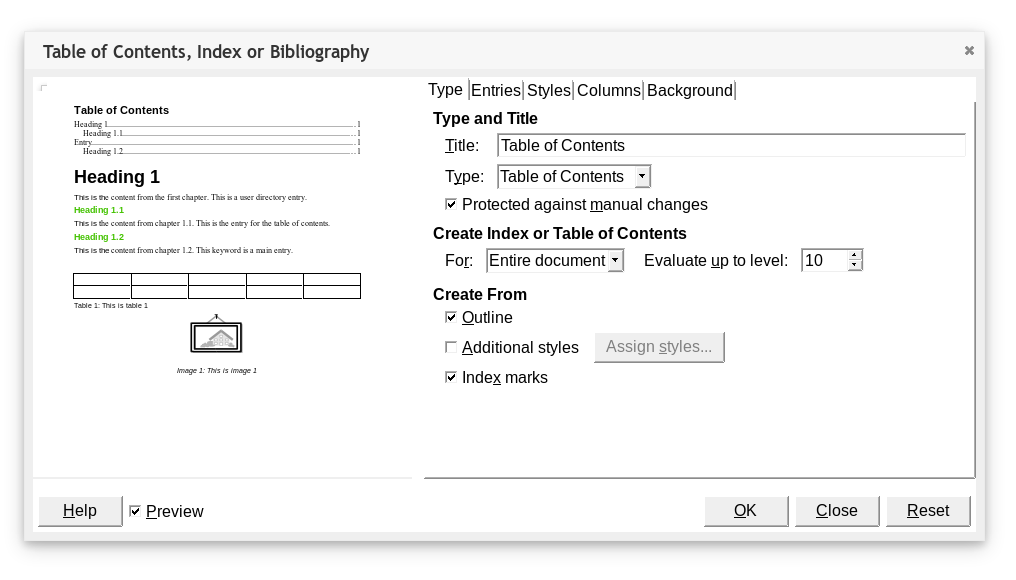Viewport: 1016px width, 580px height.
Task: Click the green 'Heading 1.2' preview text
Action: point(98,237)
